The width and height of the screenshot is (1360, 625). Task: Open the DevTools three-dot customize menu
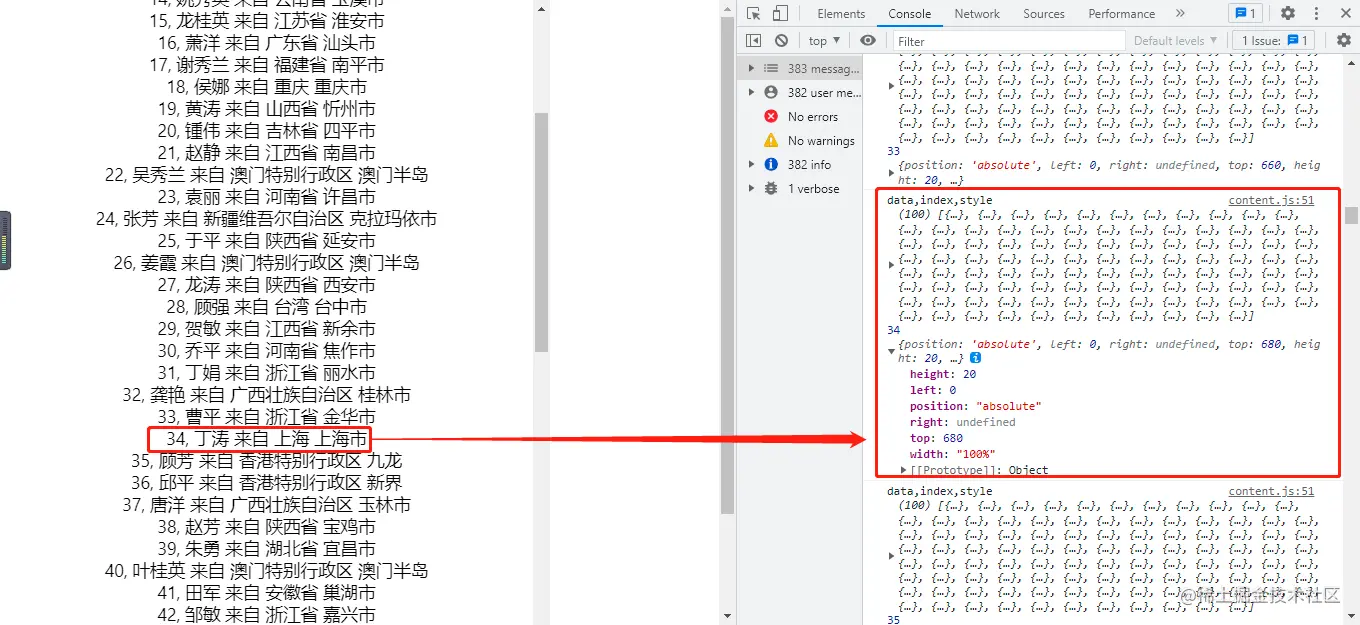tap(1315, 14)
